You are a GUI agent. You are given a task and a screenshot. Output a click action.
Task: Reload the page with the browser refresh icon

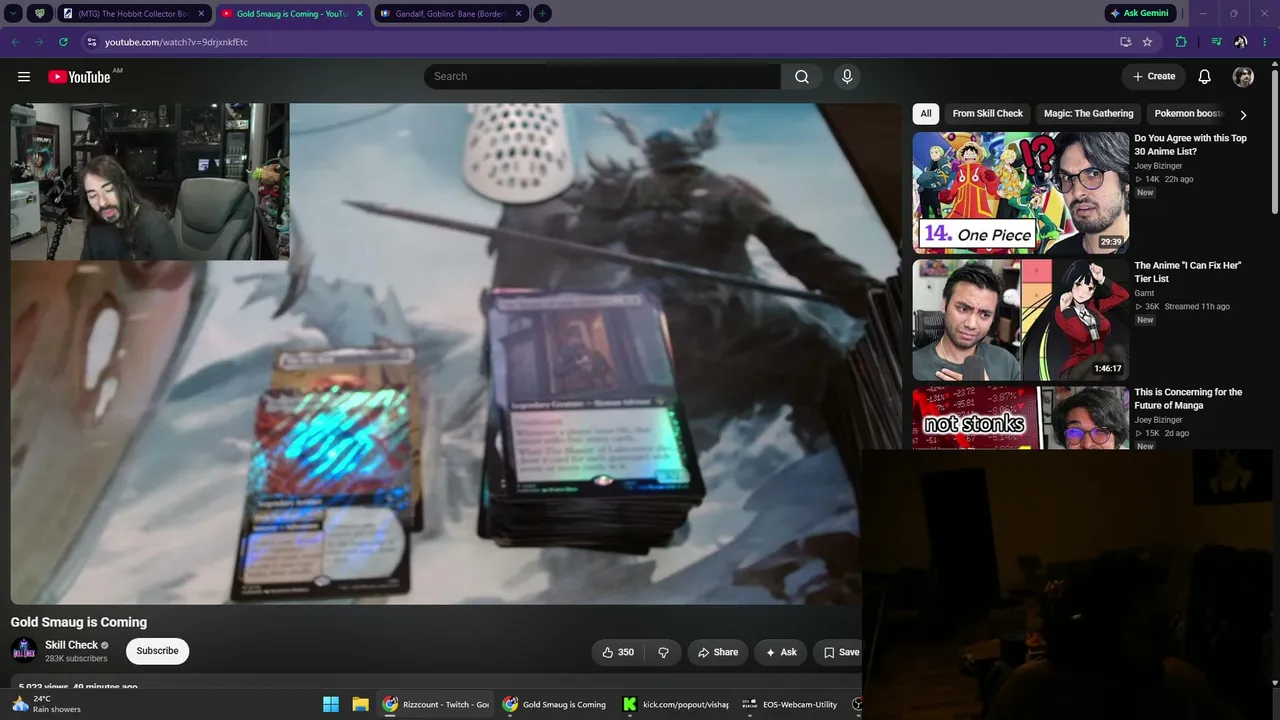pyautogui.click(x=63, y=42)
